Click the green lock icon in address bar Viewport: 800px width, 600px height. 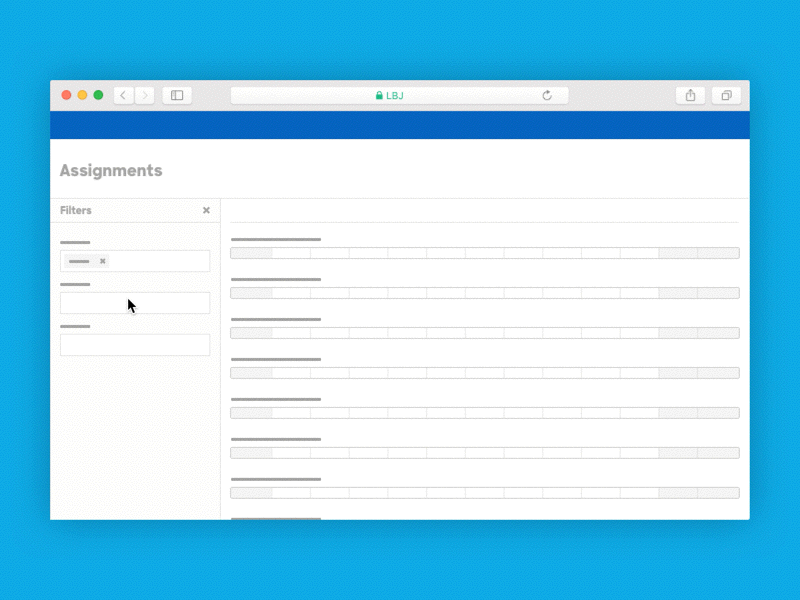[x=379, y=95]
